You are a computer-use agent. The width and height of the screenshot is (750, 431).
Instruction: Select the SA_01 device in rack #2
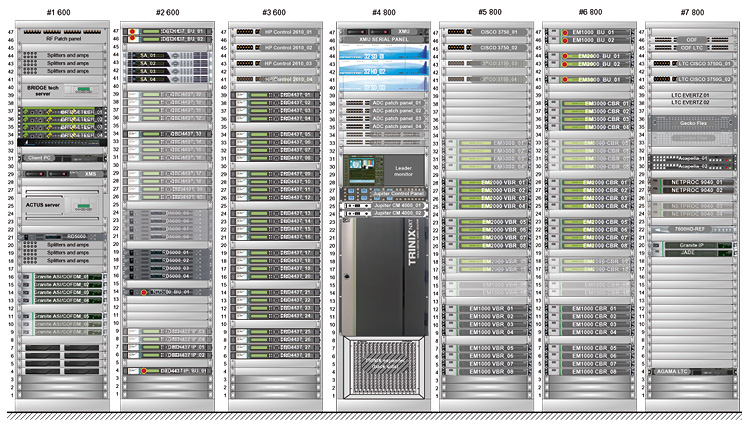click(167, 55)
